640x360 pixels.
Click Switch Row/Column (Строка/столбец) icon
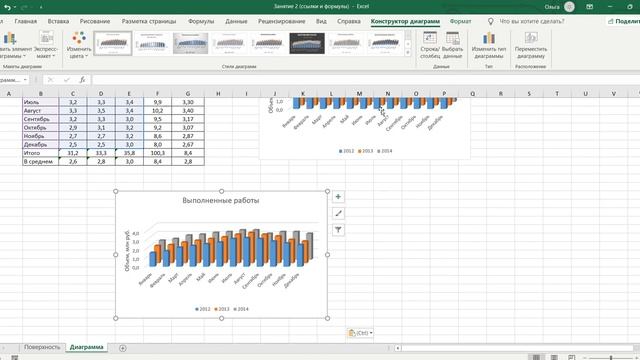pos(430,45)
